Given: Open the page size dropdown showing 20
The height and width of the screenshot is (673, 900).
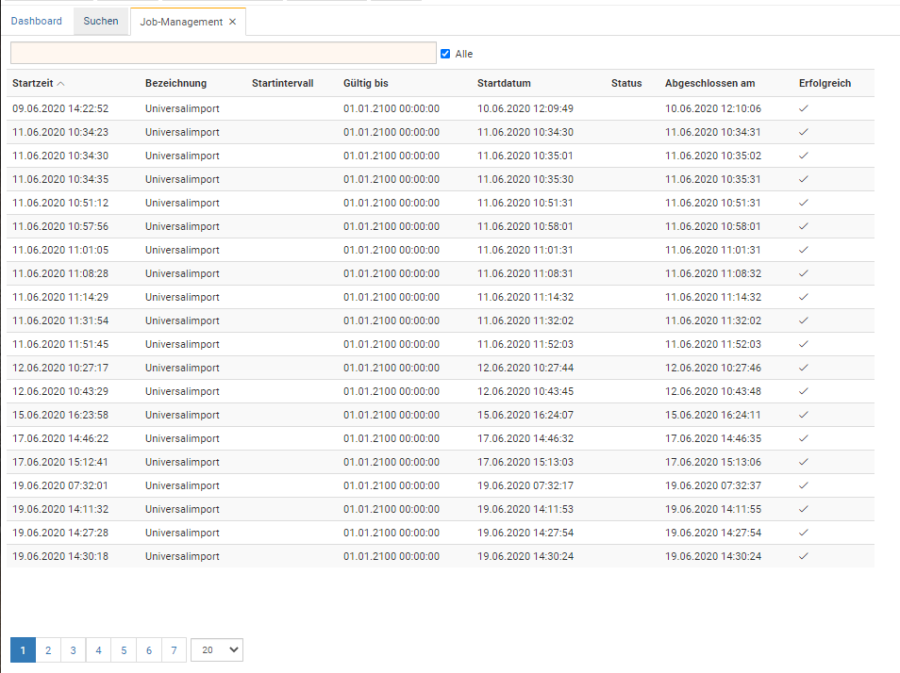Looking at the screenshot, I should [x=217, y=650].
